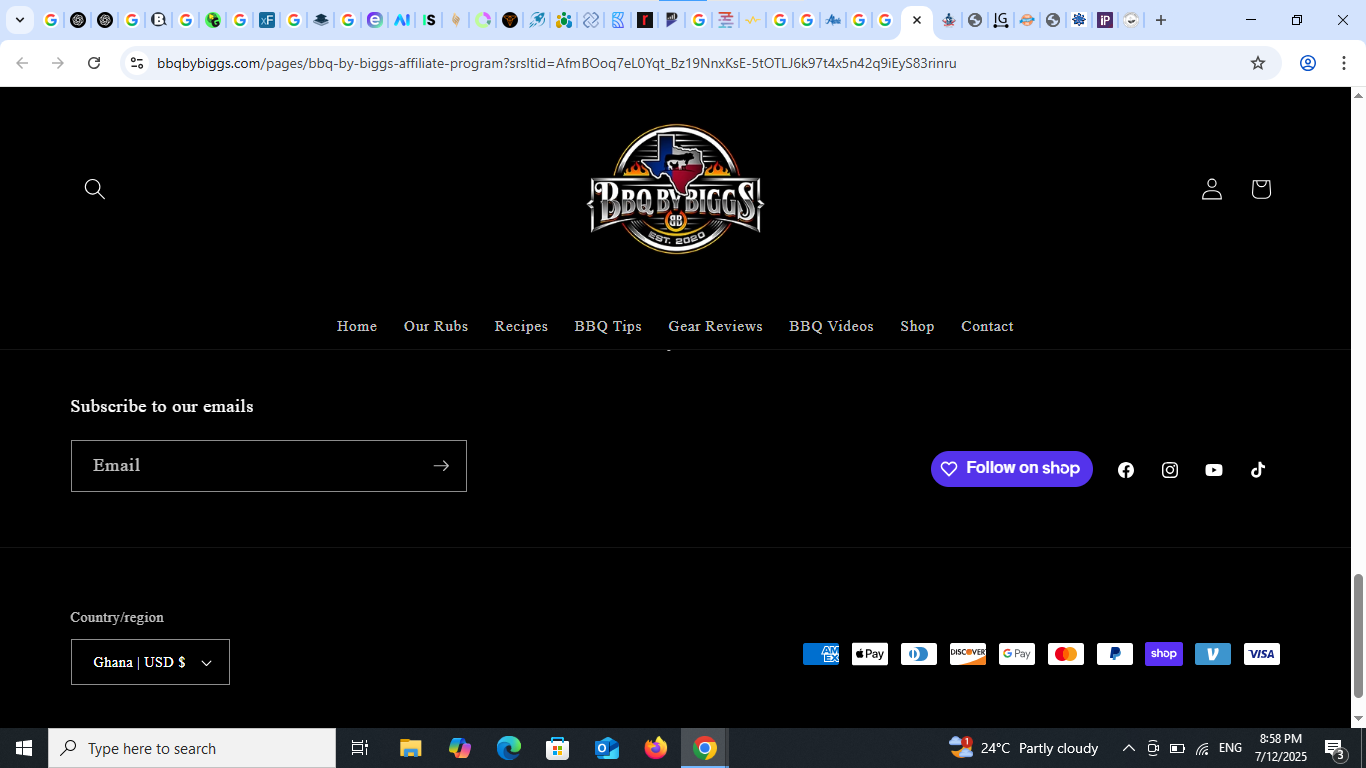Viewport: 1366px width, 768px height.
Task: View site information icon in address bar
Action: pyautogui.click(x=137, y=63)
